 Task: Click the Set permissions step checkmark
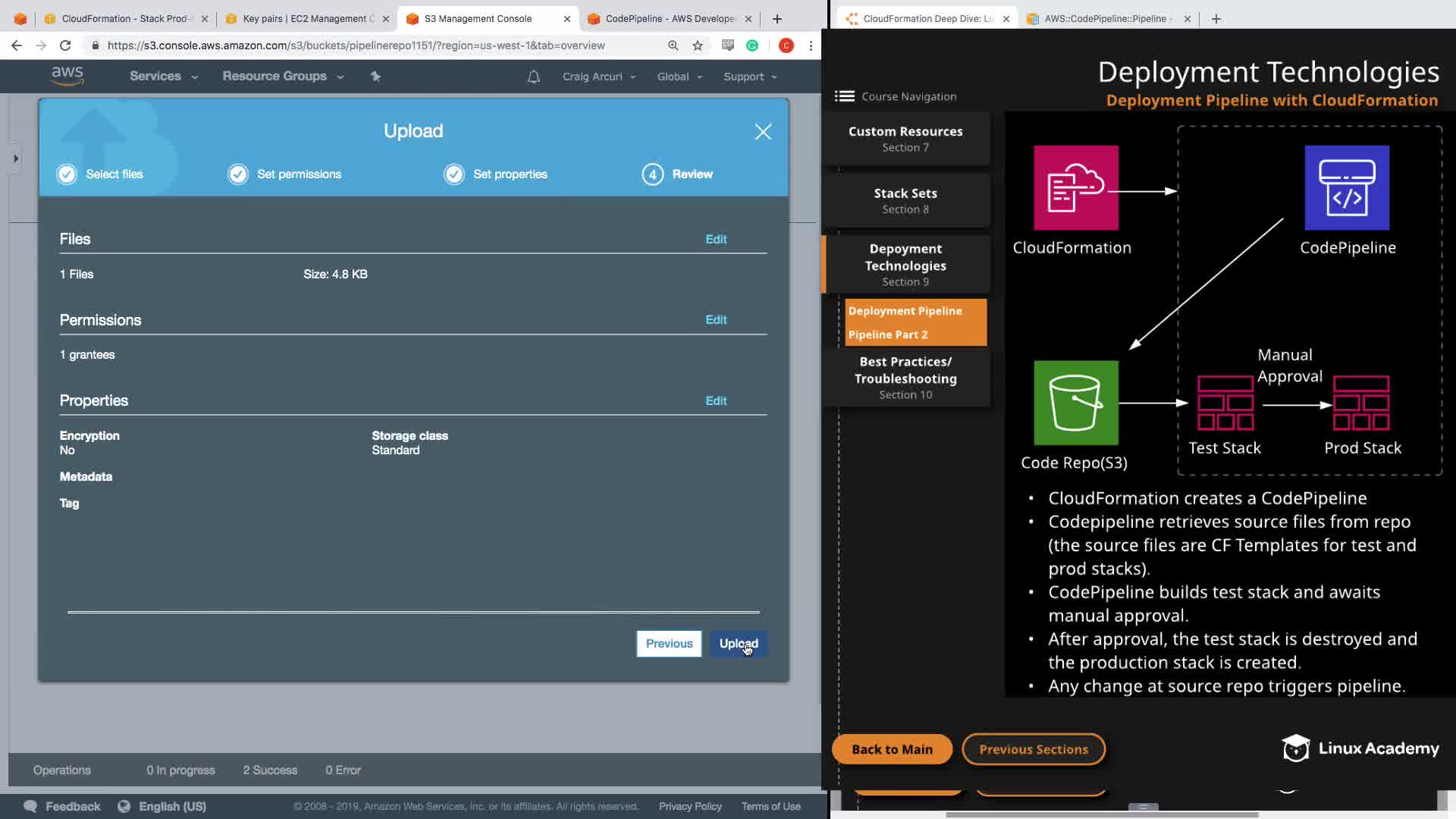click(238, 174)
